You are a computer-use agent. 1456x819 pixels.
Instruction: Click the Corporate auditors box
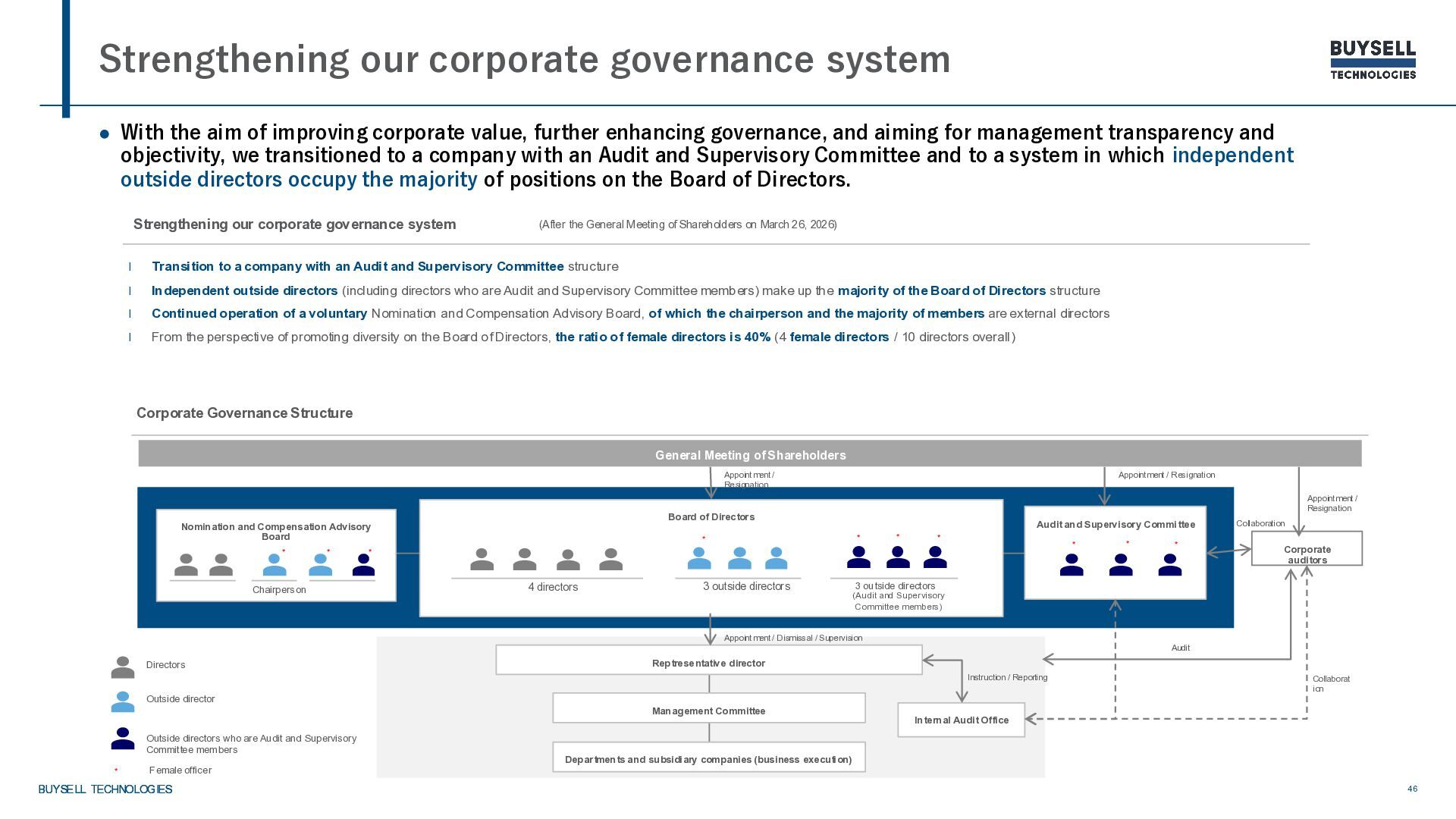(x=1307, y=549)
